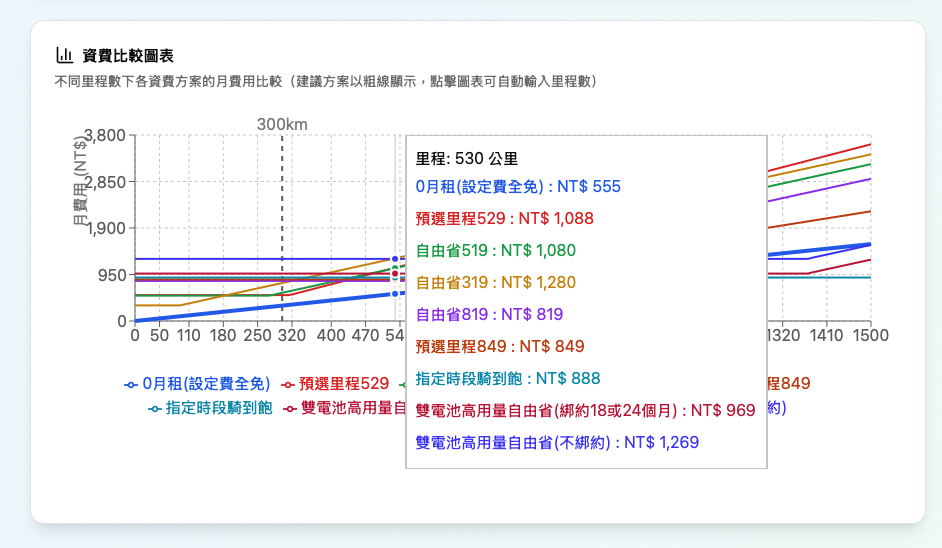This screenshot has height=548, width=942.
Task: Click y-axis tick label 950
Action: (112, 275)
